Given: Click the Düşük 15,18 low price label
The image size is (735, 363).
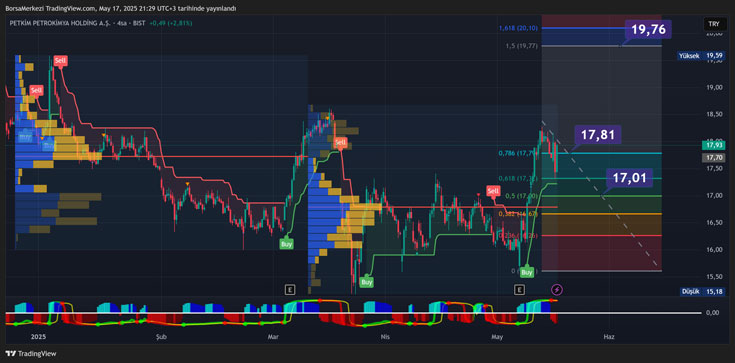Looking at the screenshot, I should [702, 291].
